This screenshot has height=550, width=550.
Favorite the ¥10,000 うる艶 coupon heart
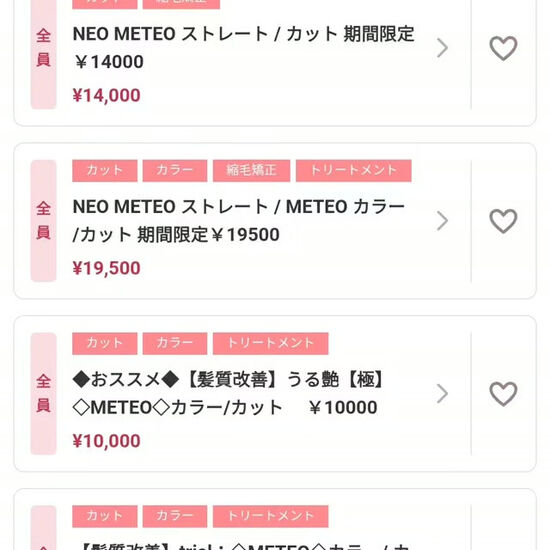tap(503, 394)
